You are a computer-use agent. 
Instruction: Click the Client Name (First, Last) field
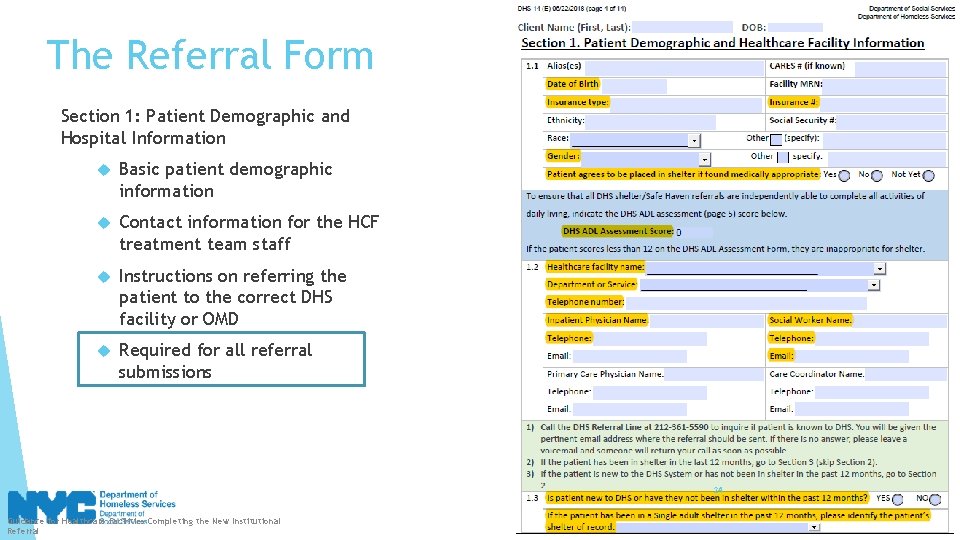(x=683, y=28)
